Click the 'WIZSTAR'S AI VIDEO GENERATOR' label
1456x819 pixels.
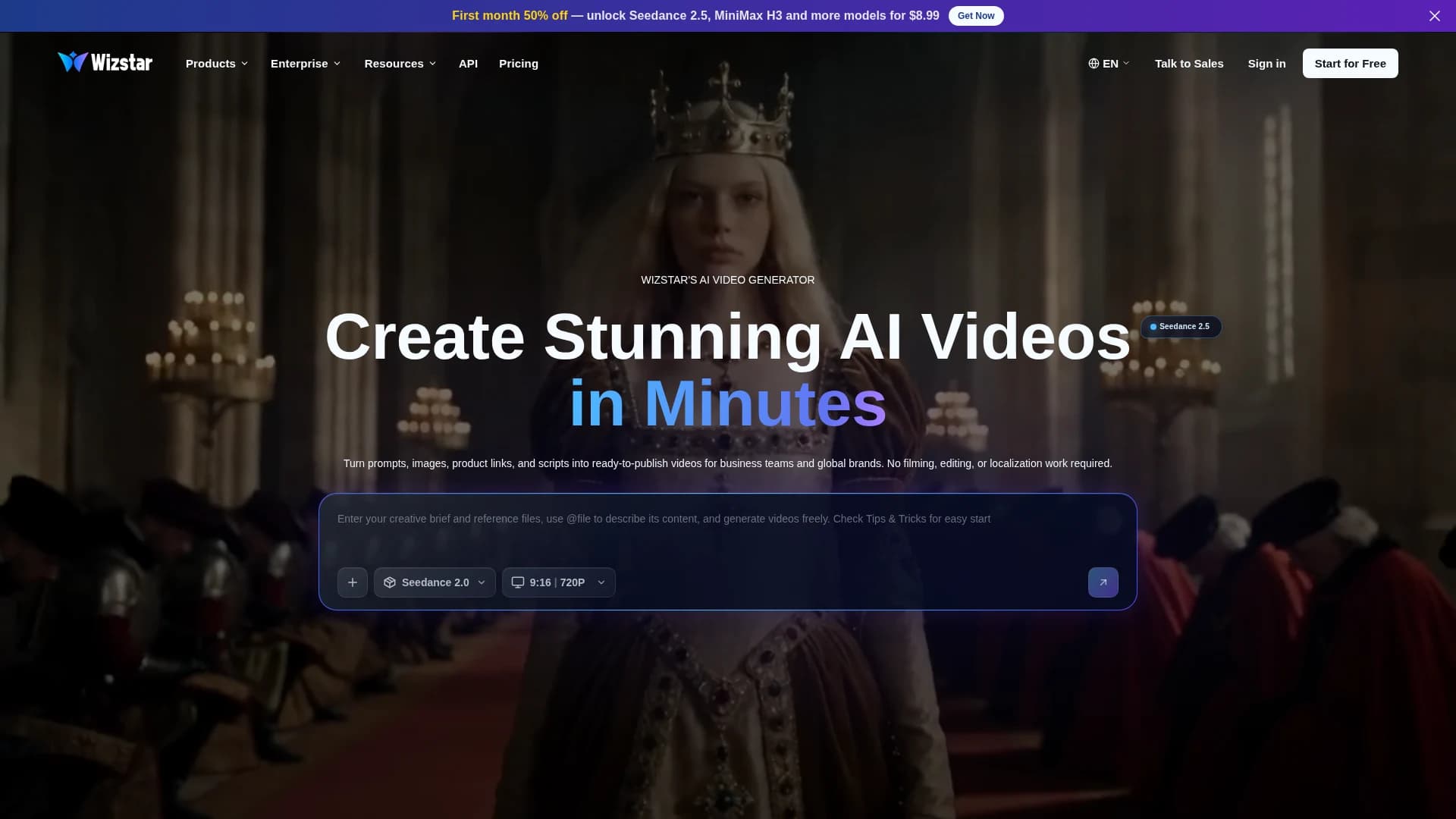point(728,280)
